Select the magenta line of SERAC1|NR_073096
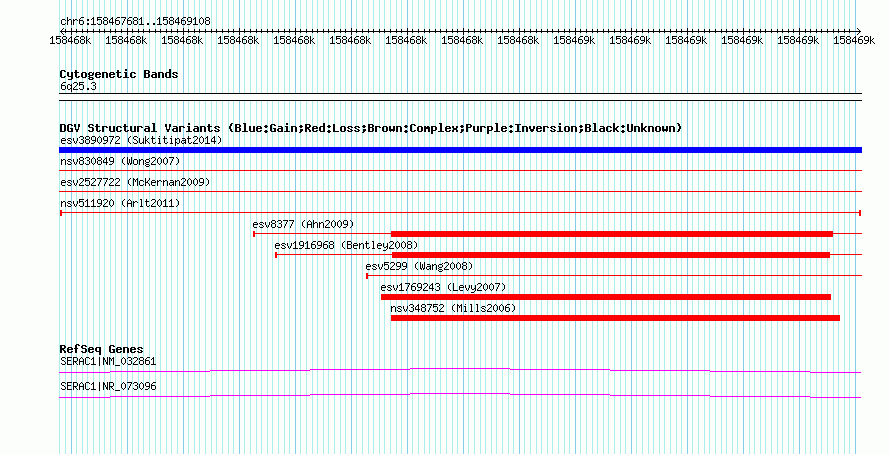The width and height of the screenshot is (890, 454). [460, 395]
